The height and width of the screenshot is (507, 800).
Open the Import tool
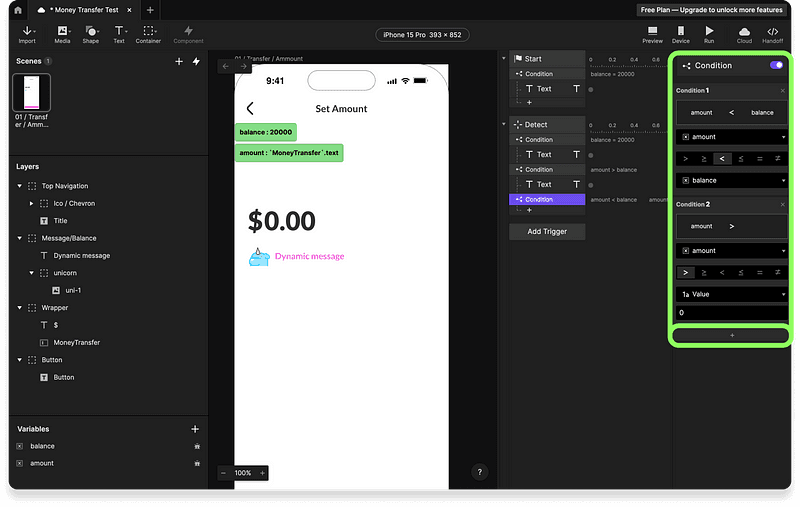(x=27, y=35)
